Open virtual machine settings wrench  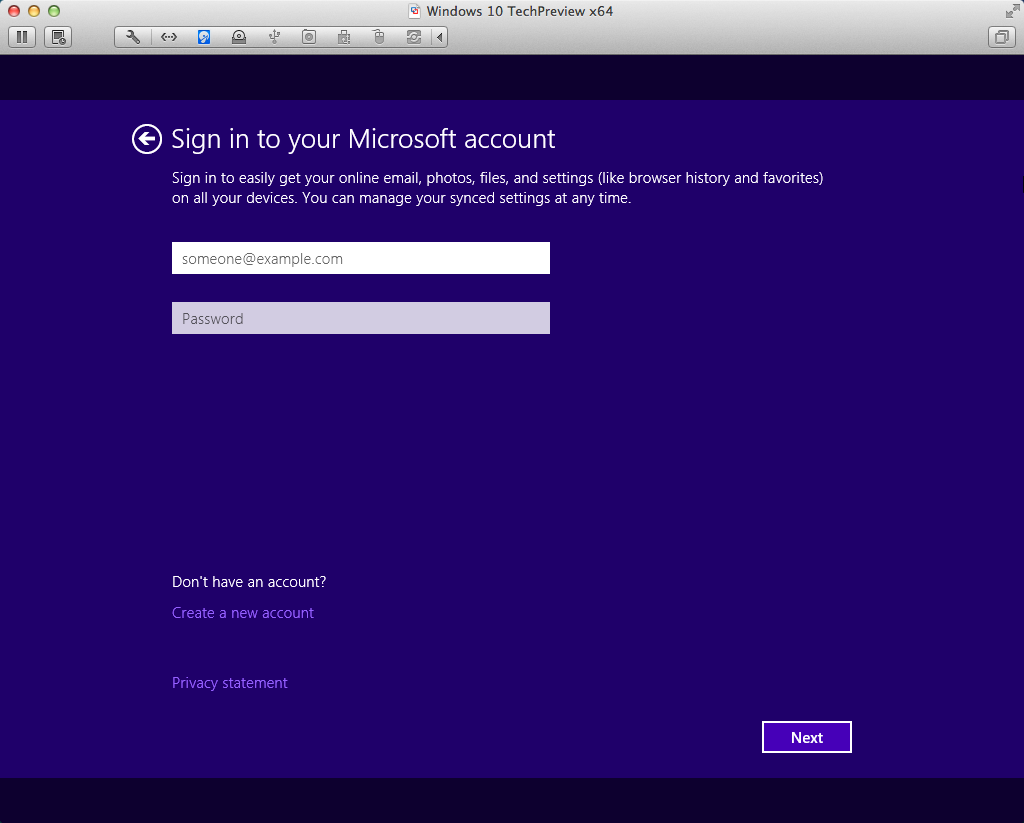(133, 37)
